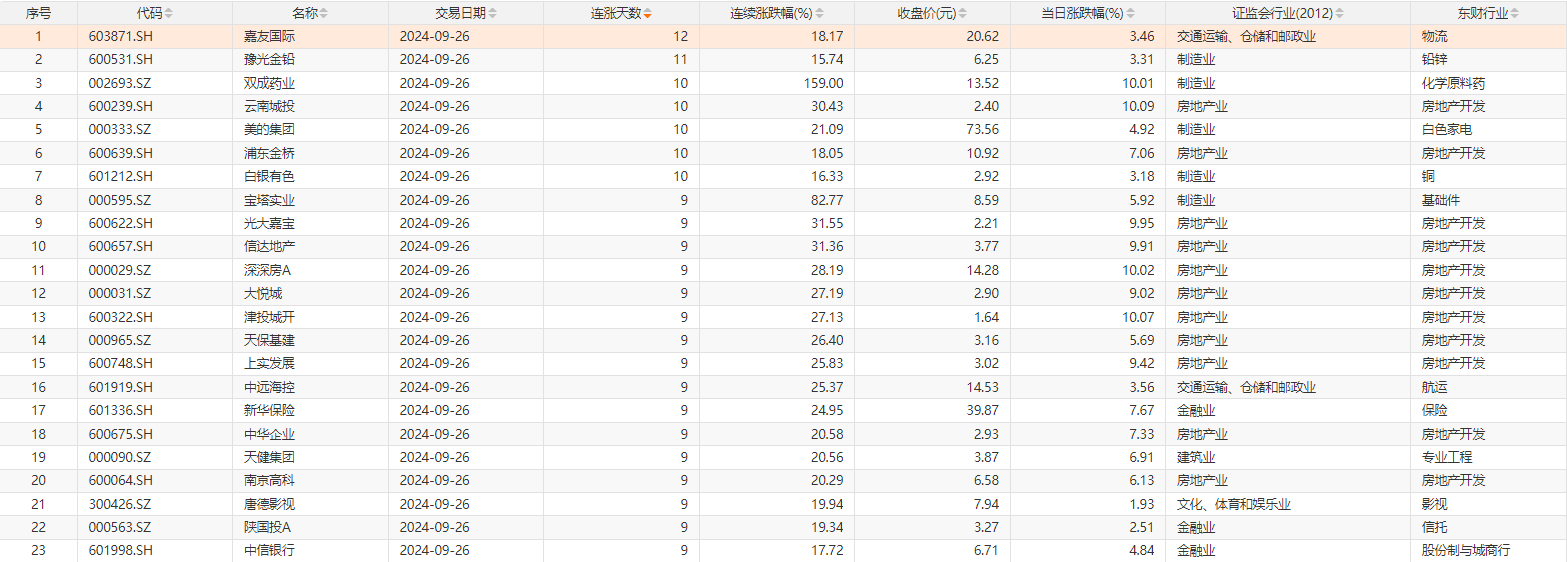This screenshot has width=1567, height=562.
Task: Select stock code 000031.SZ
Action: [120, 293]
